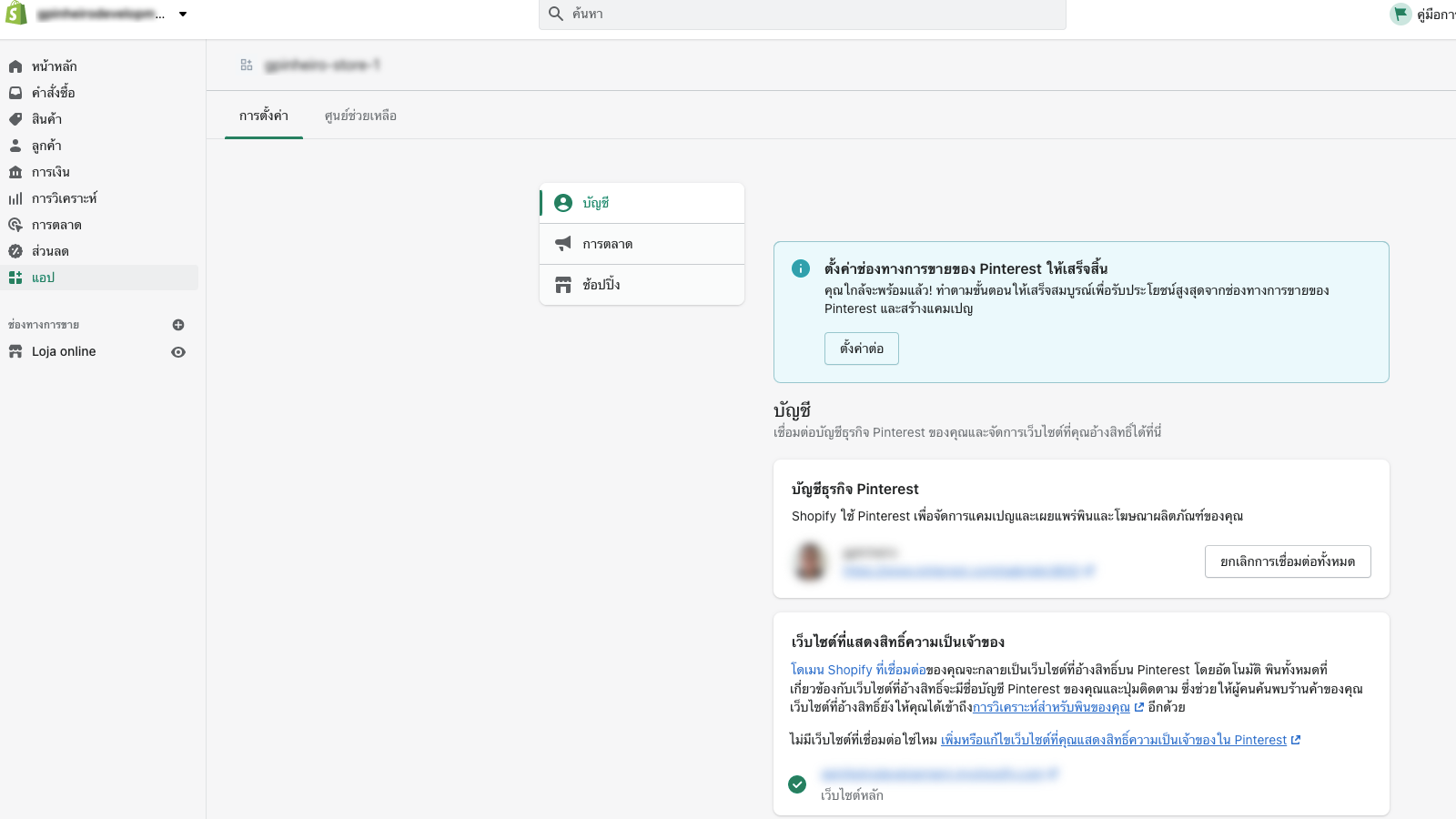
Task: Open ส่วนลด discounts badge icon
Action: click(15, 251)
